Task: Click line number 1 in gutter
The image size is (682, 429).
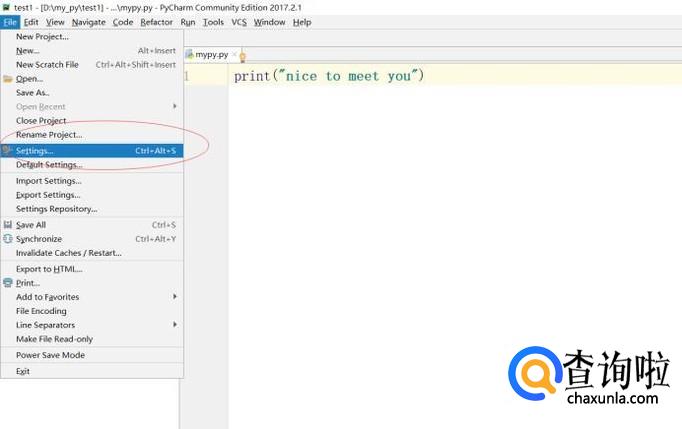Action: (x=186, y=76)
